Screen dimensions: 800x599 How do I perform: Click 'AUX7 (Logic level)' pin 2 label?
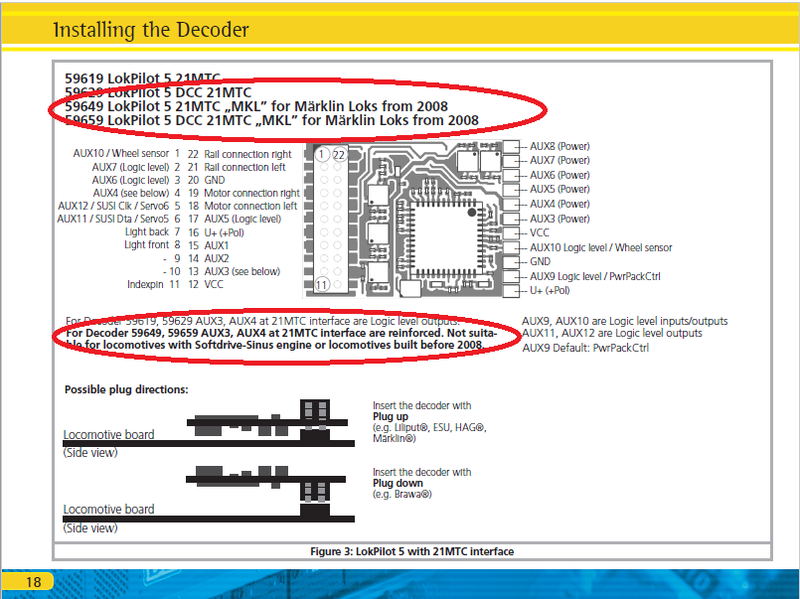[130, 167]
